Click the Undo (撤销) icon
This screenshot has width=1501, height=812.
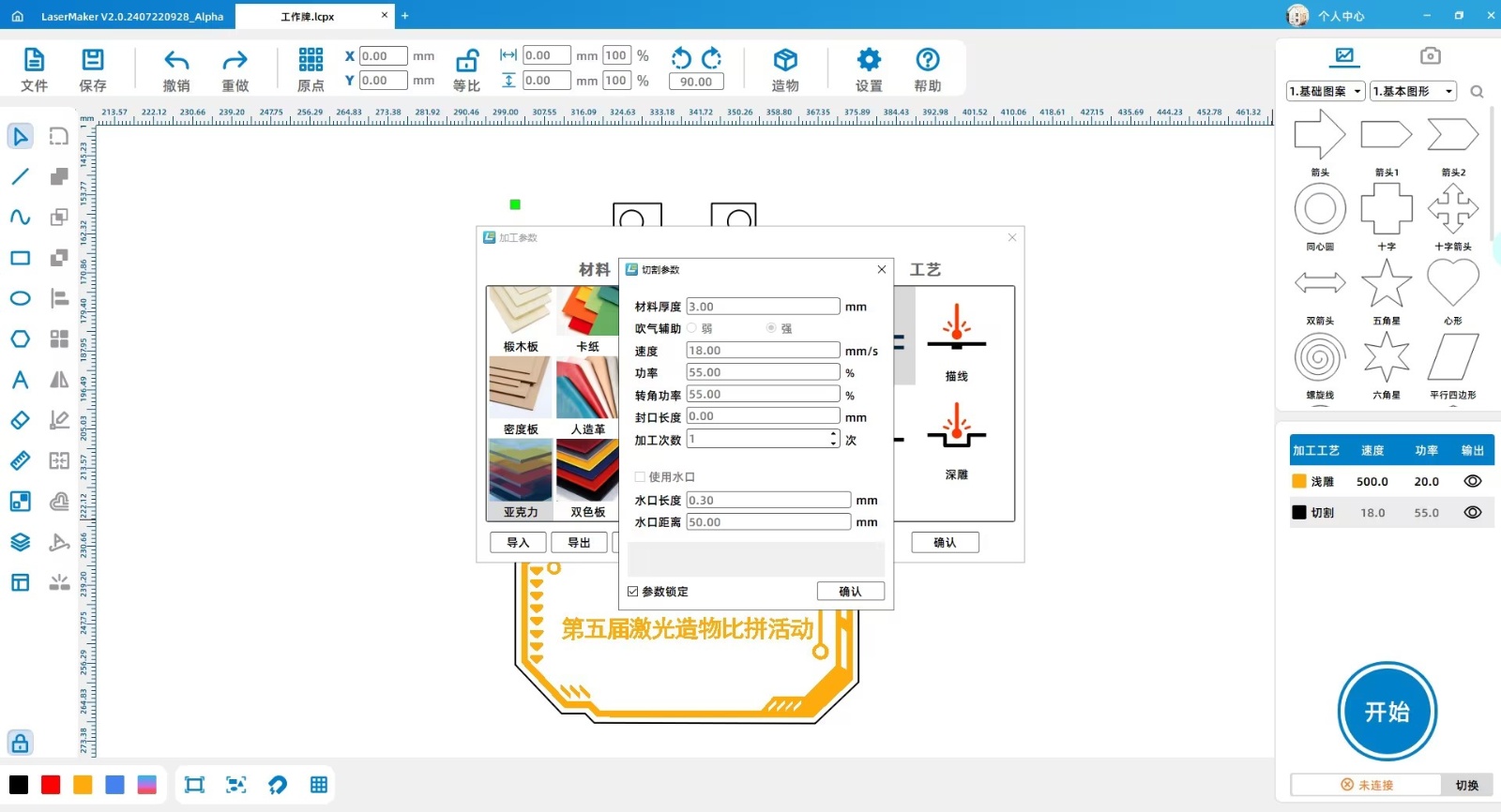(x=176, y=62)
